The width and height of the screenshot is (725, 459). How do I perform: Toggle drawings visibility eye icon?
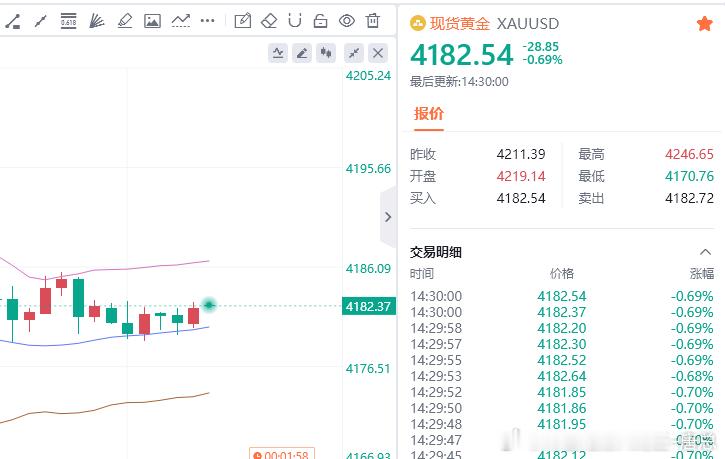347,21
